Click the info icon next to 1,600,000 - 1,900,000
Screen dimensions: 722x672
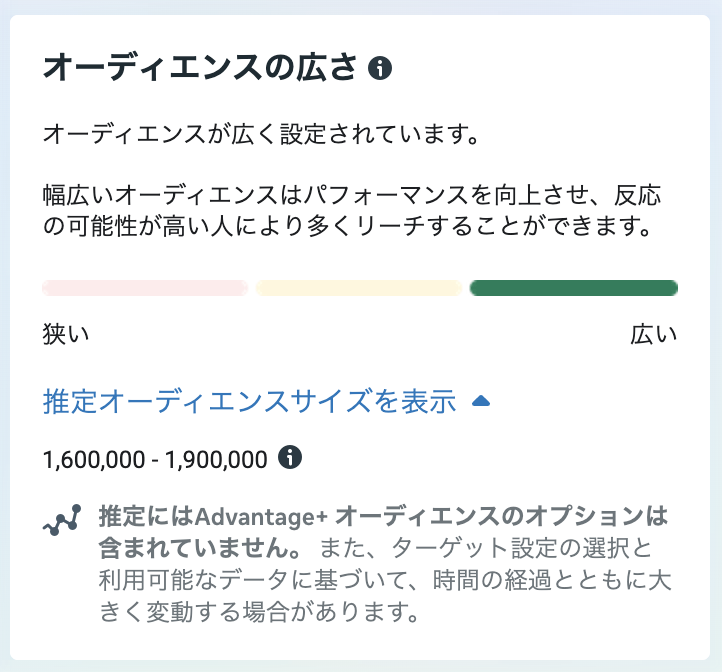(x=290, y=458)
